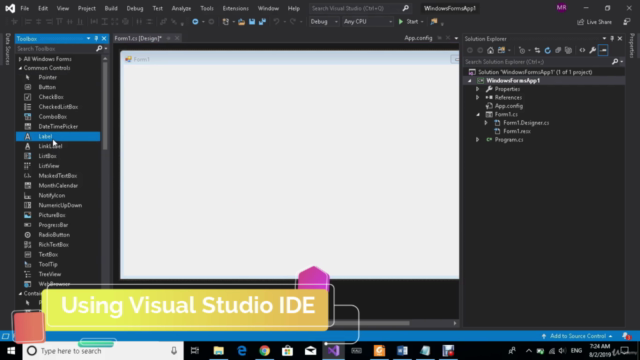Screen dimensions: 640x360
Task: Close the Toolbox panel
Action: coord(104,38)
